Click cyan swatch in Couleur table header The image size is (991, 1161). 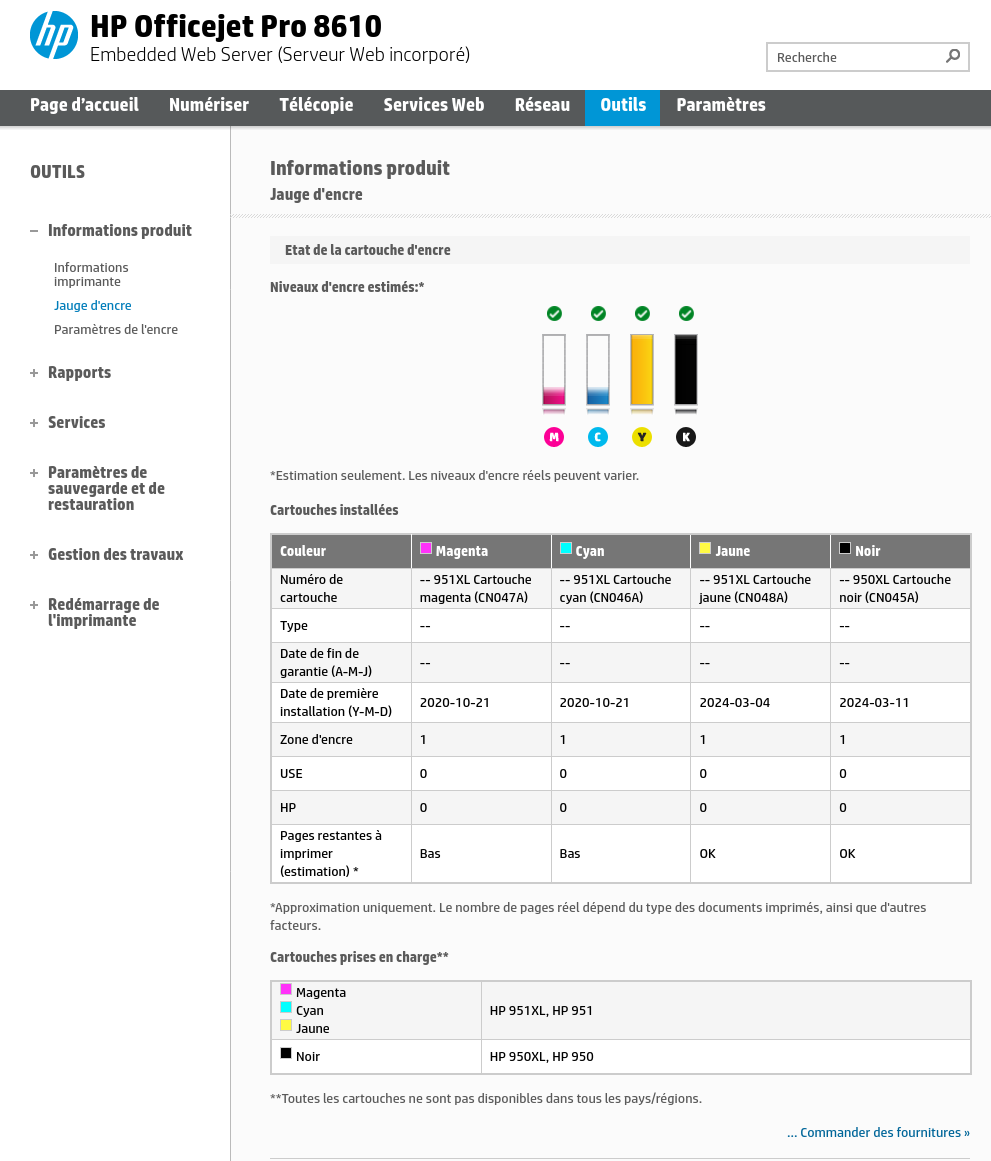tap(566, 548)
